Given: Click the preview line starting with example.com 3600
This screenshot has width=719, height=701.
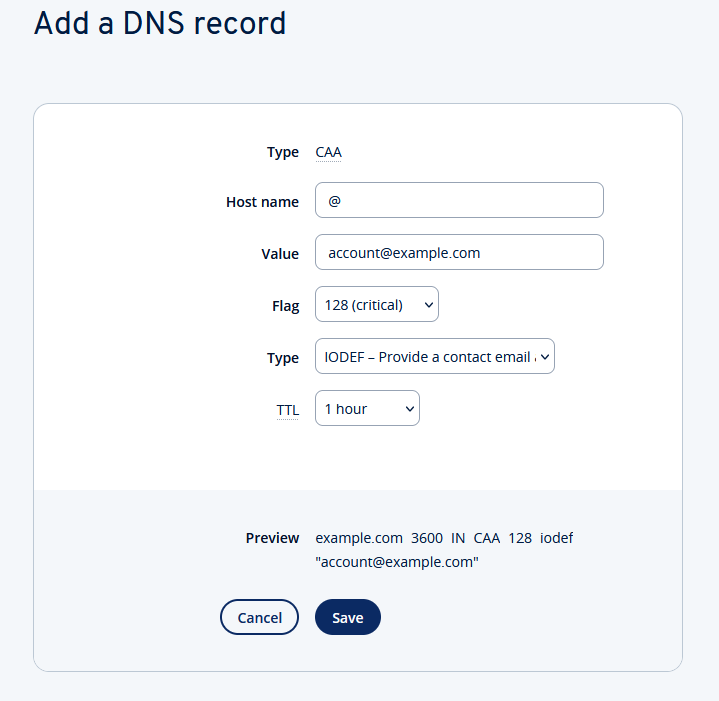Looking at the screenshot, I should pos(444,538).
